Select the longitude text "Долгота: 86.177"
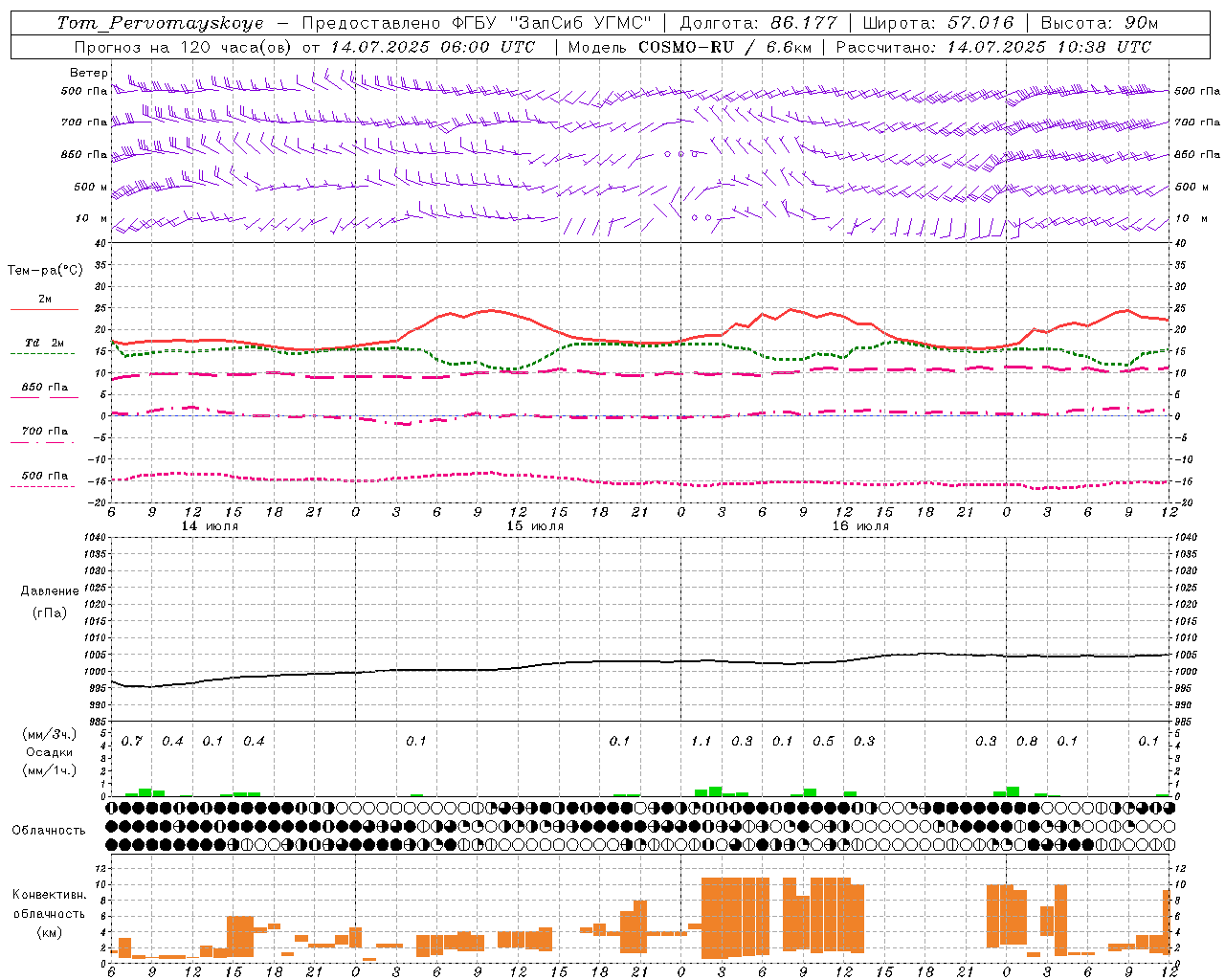 pos(758,23)
